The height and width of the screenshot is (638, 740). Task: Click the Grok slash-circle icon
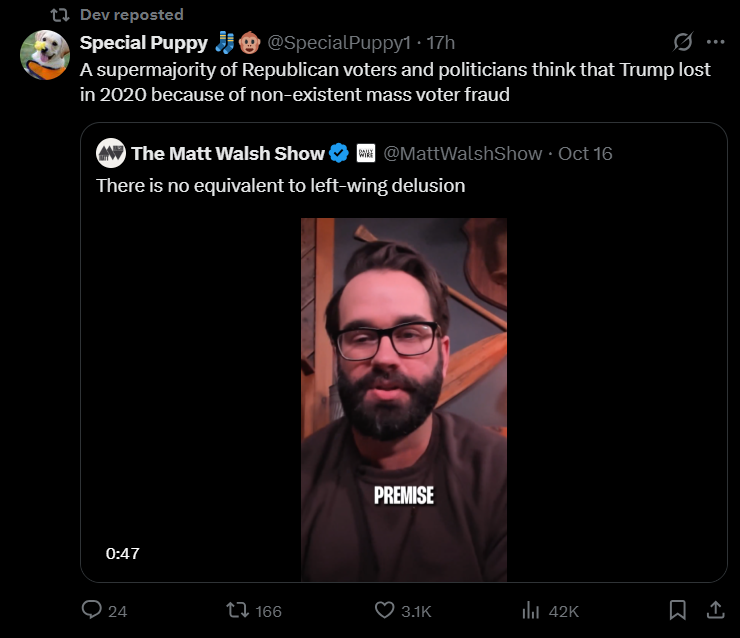click(x=683, y=42)
